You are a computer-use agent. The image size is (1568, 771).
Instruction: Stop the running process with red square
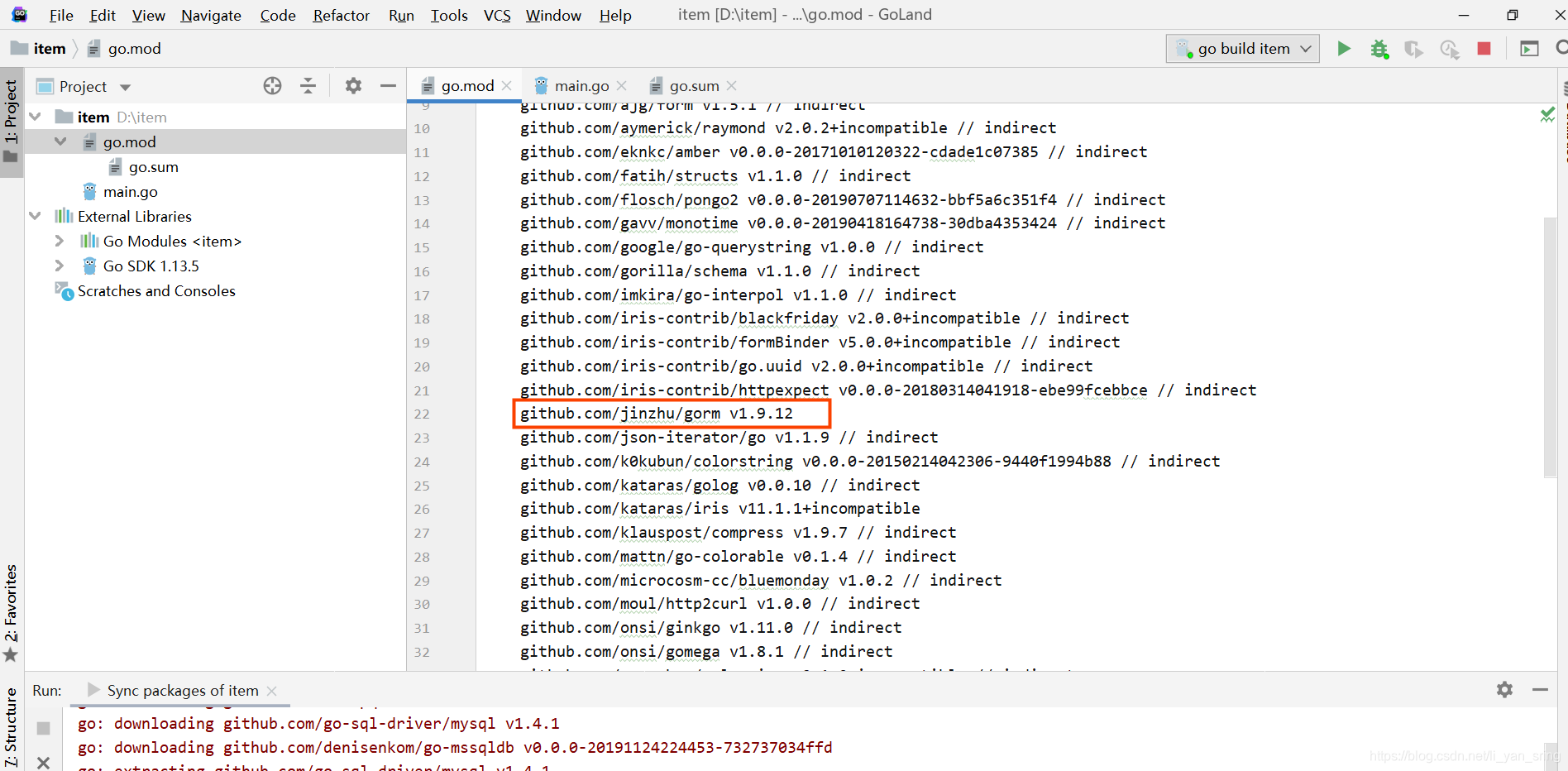(x=1484, y=49)
